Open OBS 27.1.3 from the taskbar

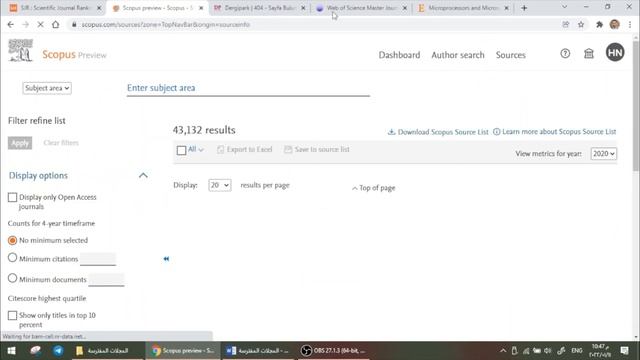coord(333,351)
